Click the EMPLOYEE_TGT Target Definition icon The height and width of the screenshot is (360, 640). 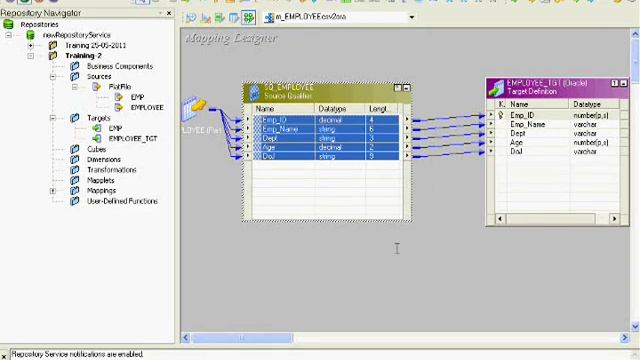pyautogui.click(x=496, y=88)
